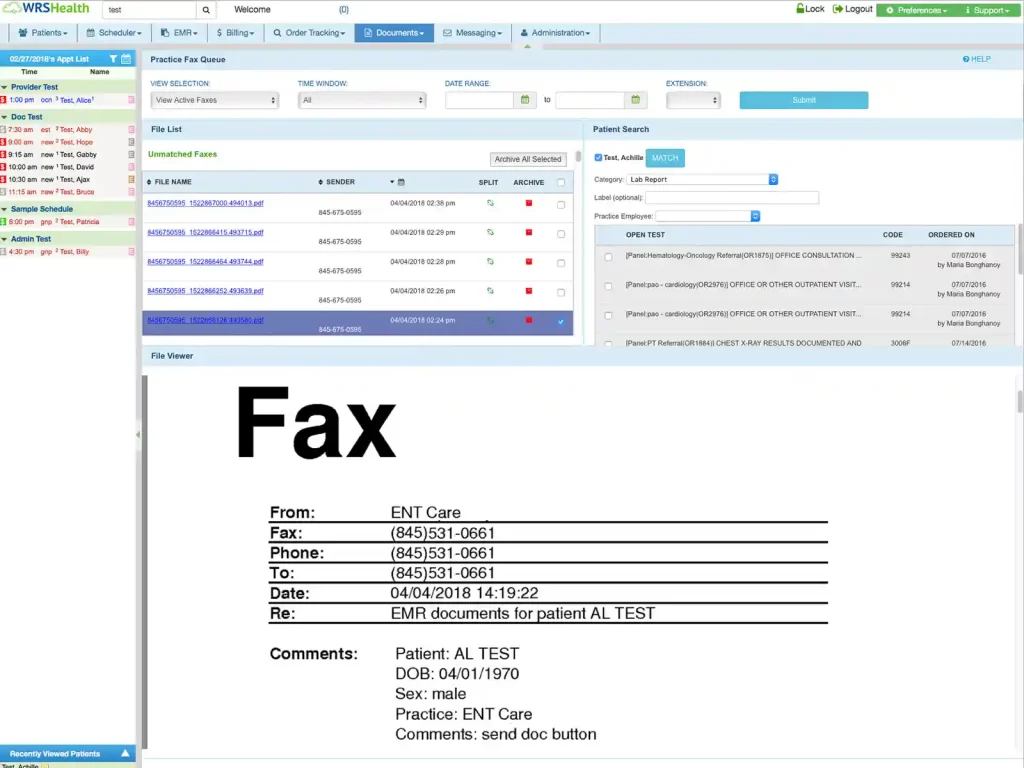Open the HELP link in Practice Fax Queue
Screen dimensions: 1024x768
point(977,59)
